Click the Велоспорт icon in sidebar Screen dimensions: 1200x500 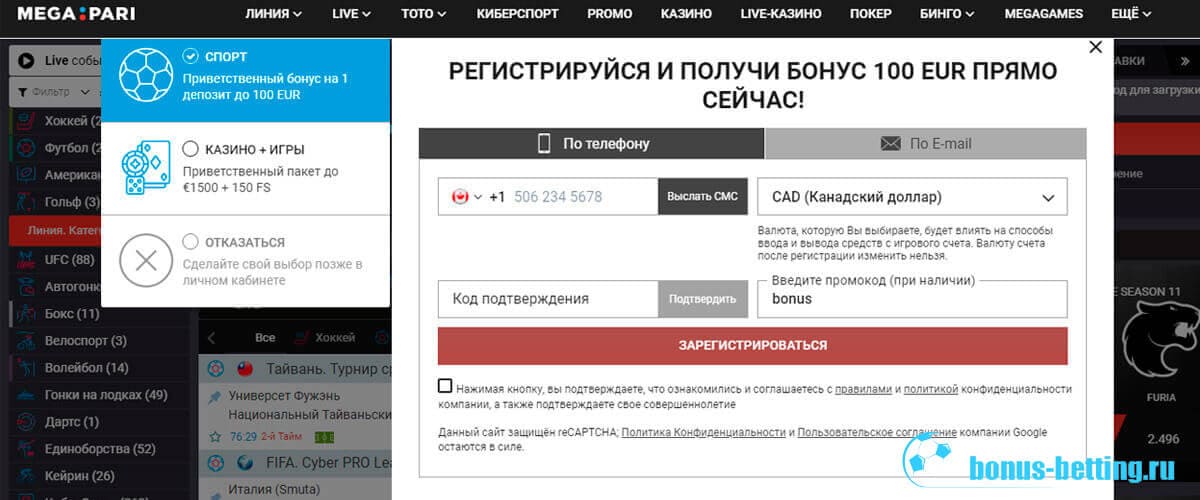tap(24, 340)
